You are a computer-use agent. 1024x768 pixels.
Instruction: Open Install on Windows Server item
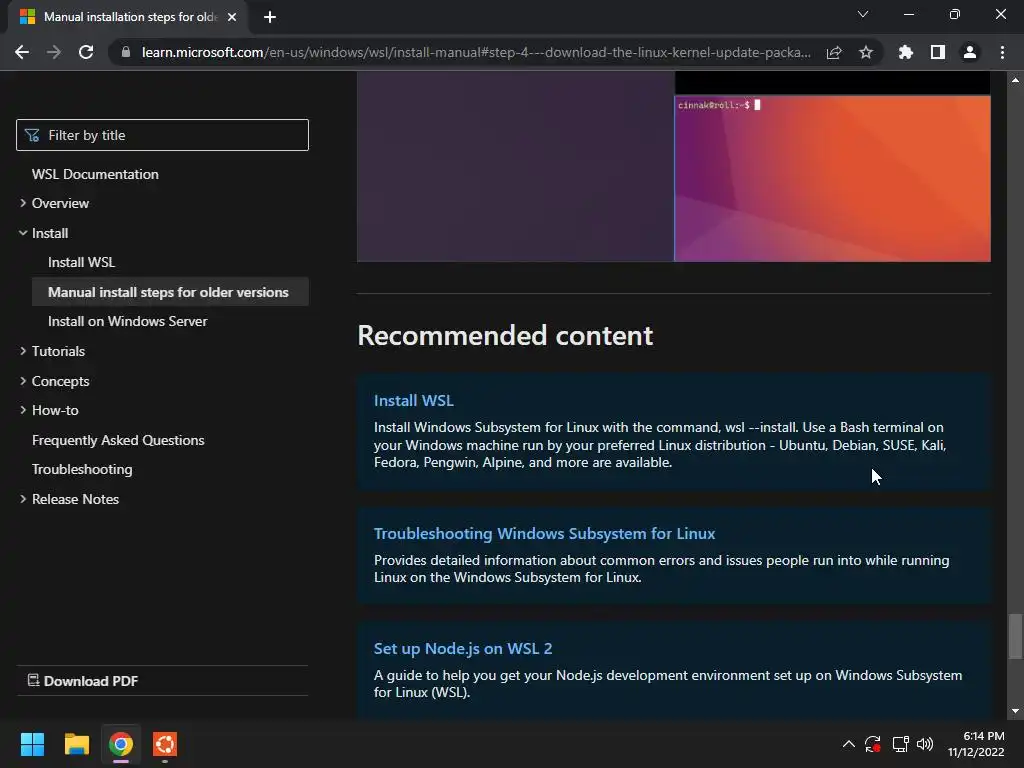(x=127, y=321)
